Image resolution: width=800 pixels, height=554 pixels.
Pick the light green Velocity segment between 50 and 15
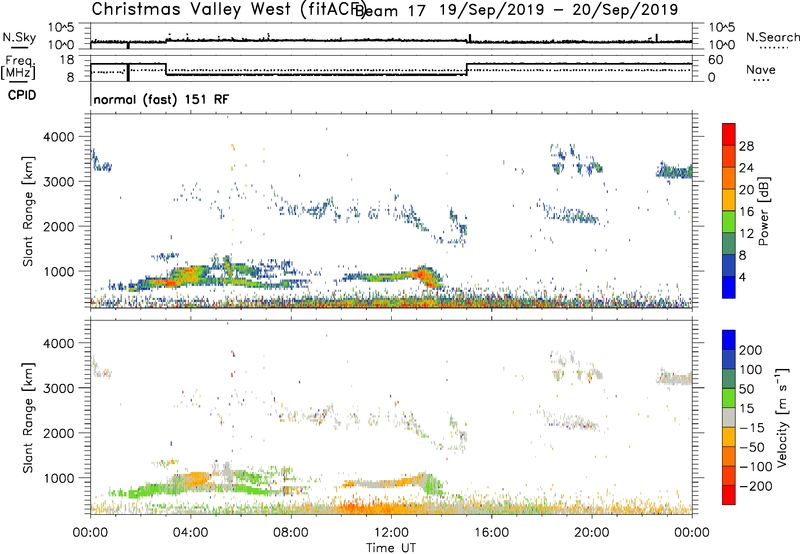coord(729,398)
